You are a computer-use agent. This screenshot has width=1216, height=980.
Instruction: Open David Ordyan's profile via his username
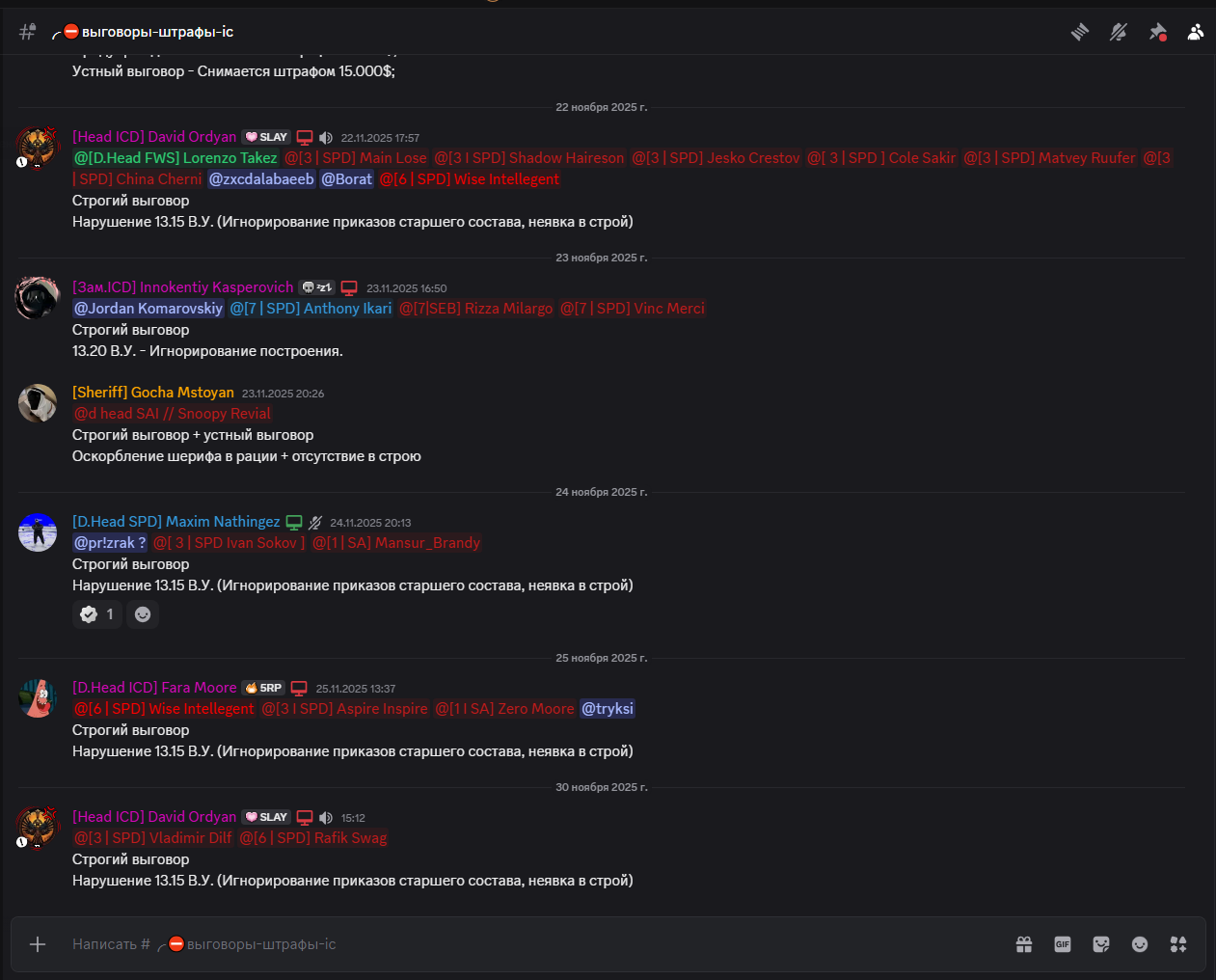click(154, 137)
